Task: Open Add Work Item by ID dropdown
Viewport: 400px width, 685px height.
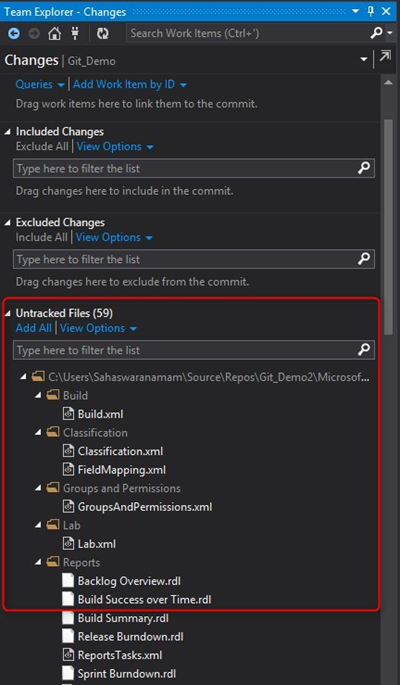Action: coord(130,85)
